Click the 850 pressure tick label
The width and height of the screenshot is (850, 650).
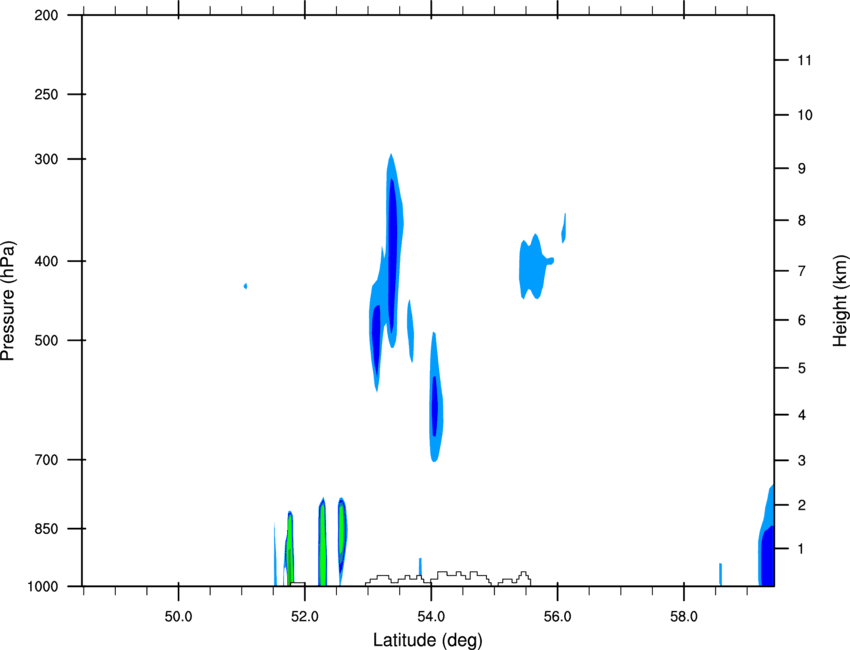[46, 529]
